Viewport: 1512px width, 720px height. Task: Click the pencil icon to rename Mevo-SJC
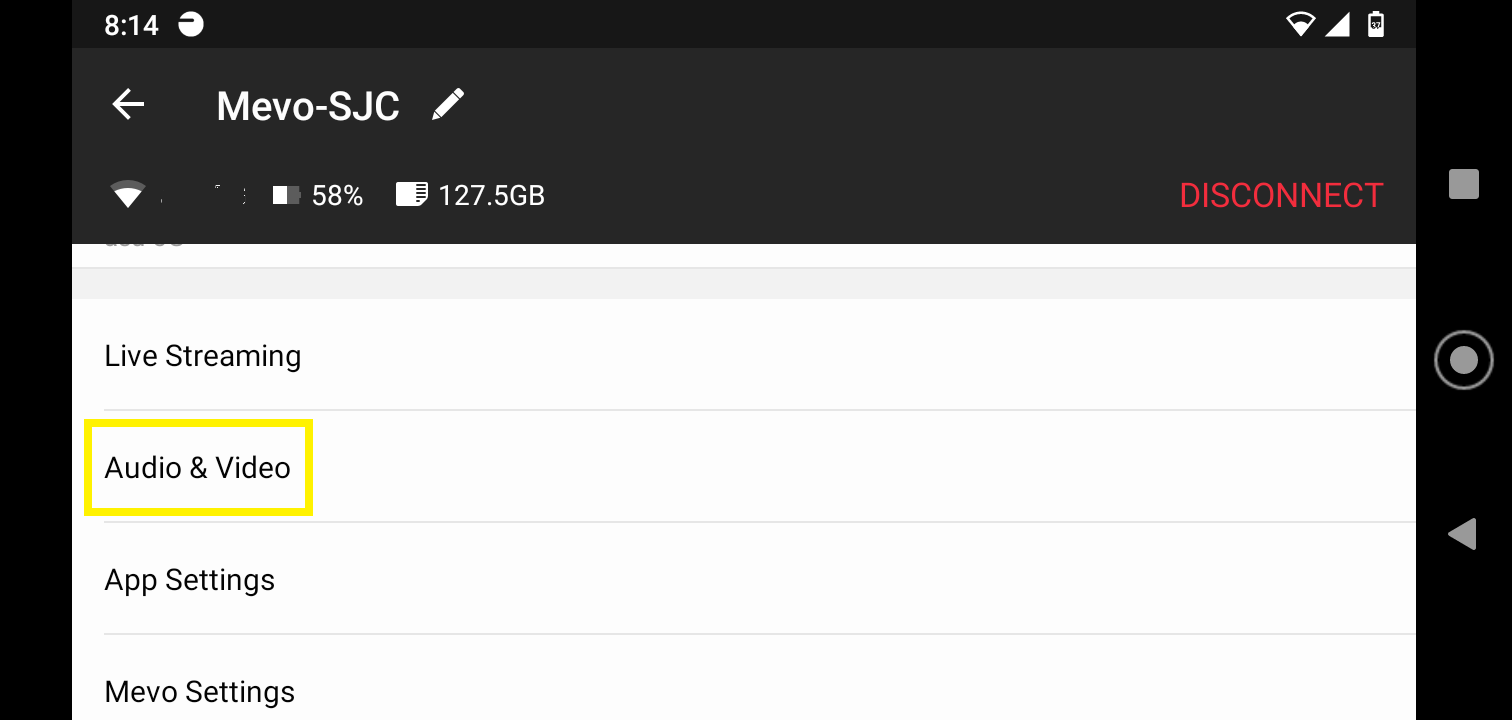tap(448, 103)
